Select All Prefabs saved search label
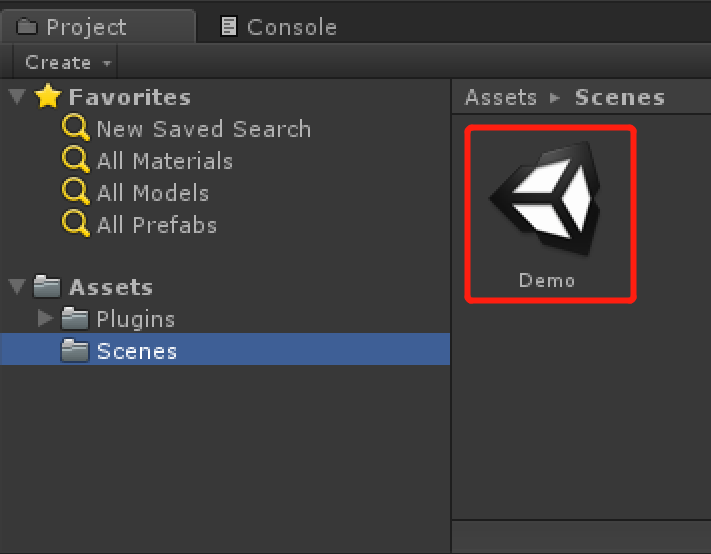 pos(157,225)
